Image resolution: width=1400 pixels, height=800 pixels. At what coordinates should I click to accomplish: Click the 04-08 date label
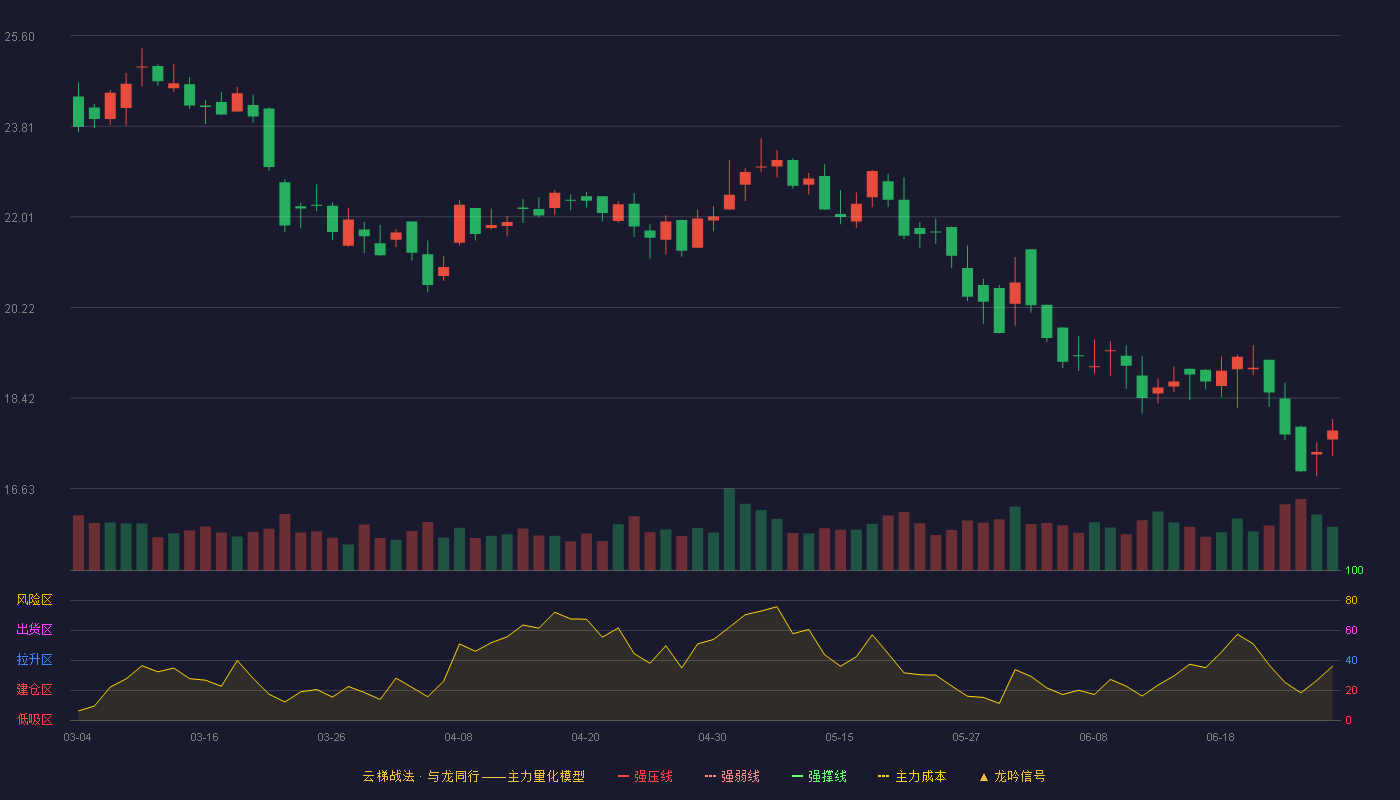point(458,737)
